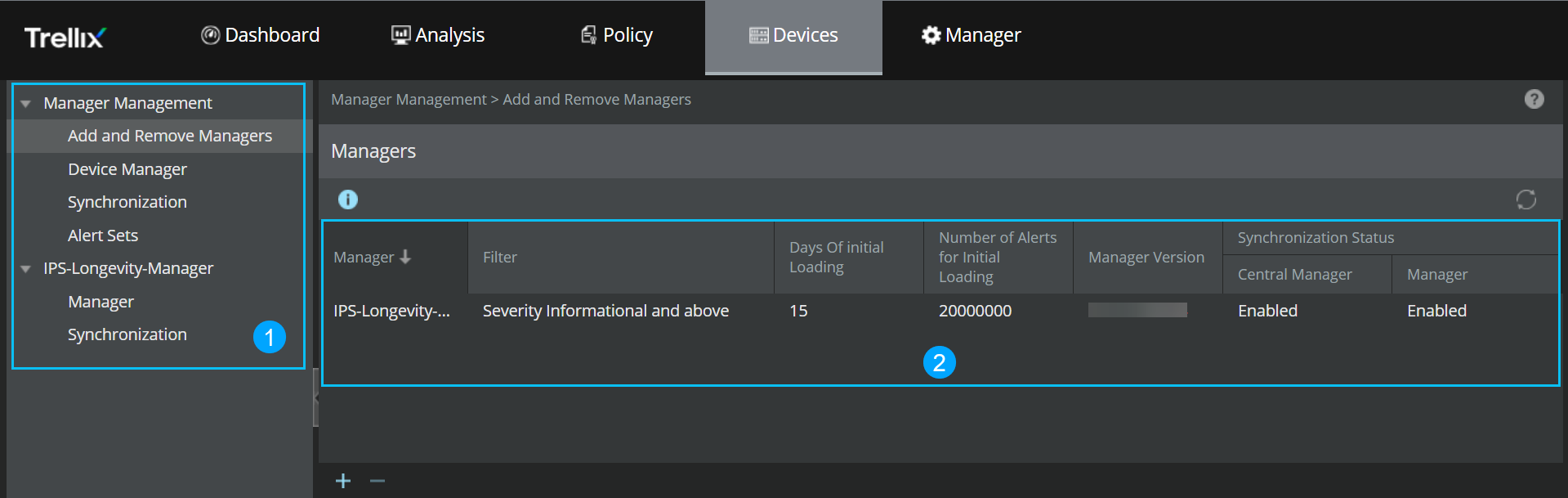Select Add and Remove Managers
This screenshot has height=498, width=1568.
(170, 136)
